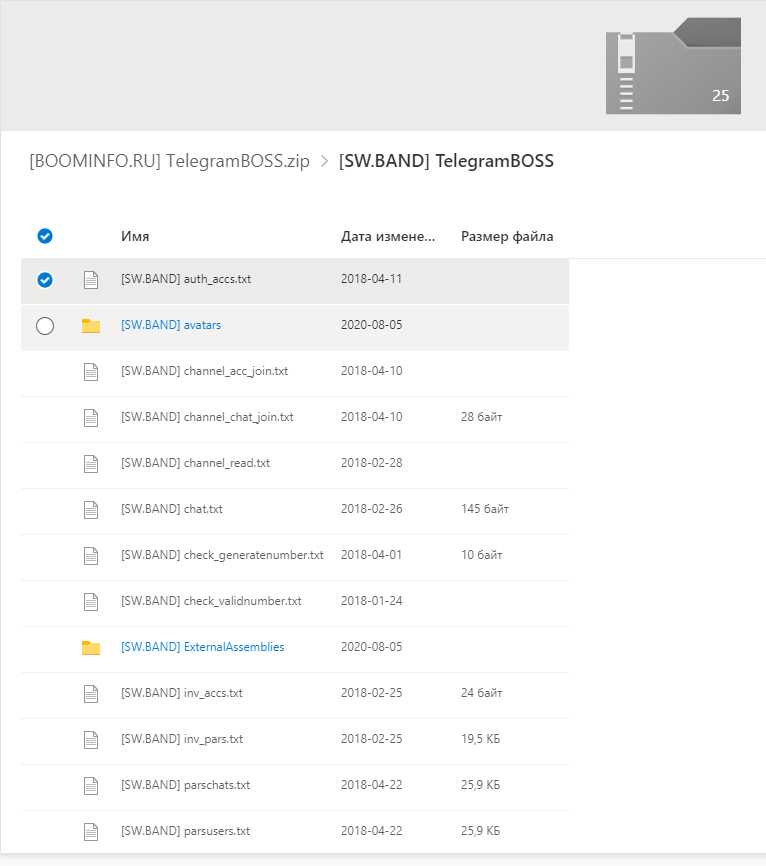766x866 pixels.
Task: Click the zip archive icon showing 25
Action: (673, 66)
